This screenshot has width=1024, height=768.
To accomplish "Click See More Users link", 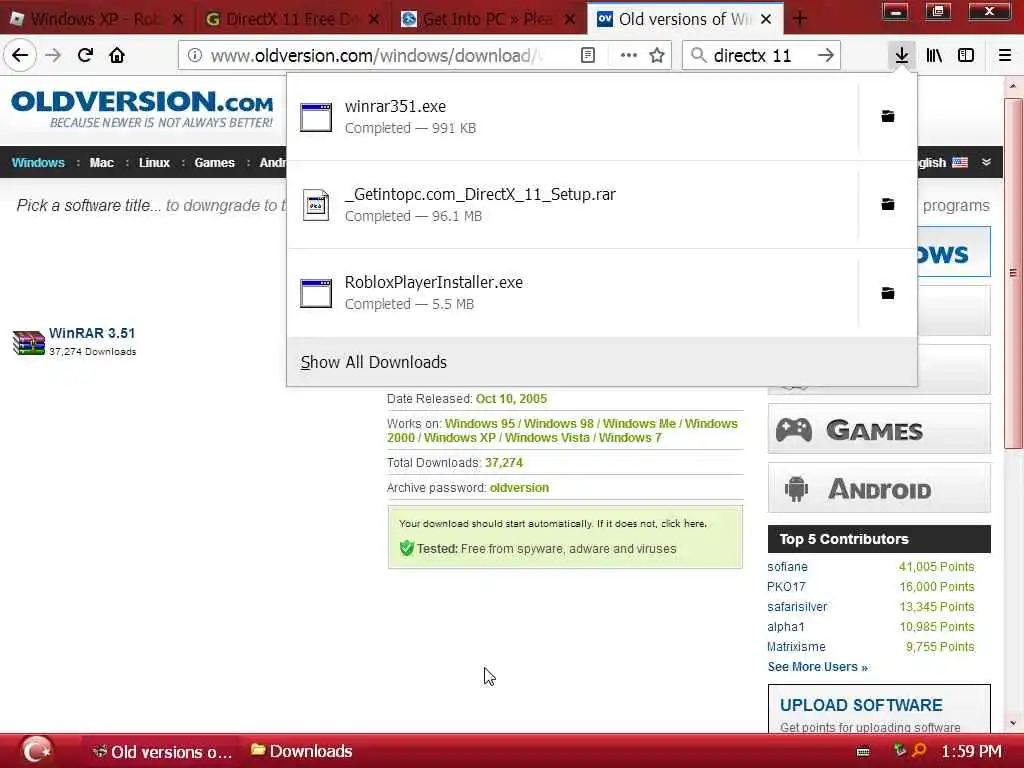I will point(818,667).
